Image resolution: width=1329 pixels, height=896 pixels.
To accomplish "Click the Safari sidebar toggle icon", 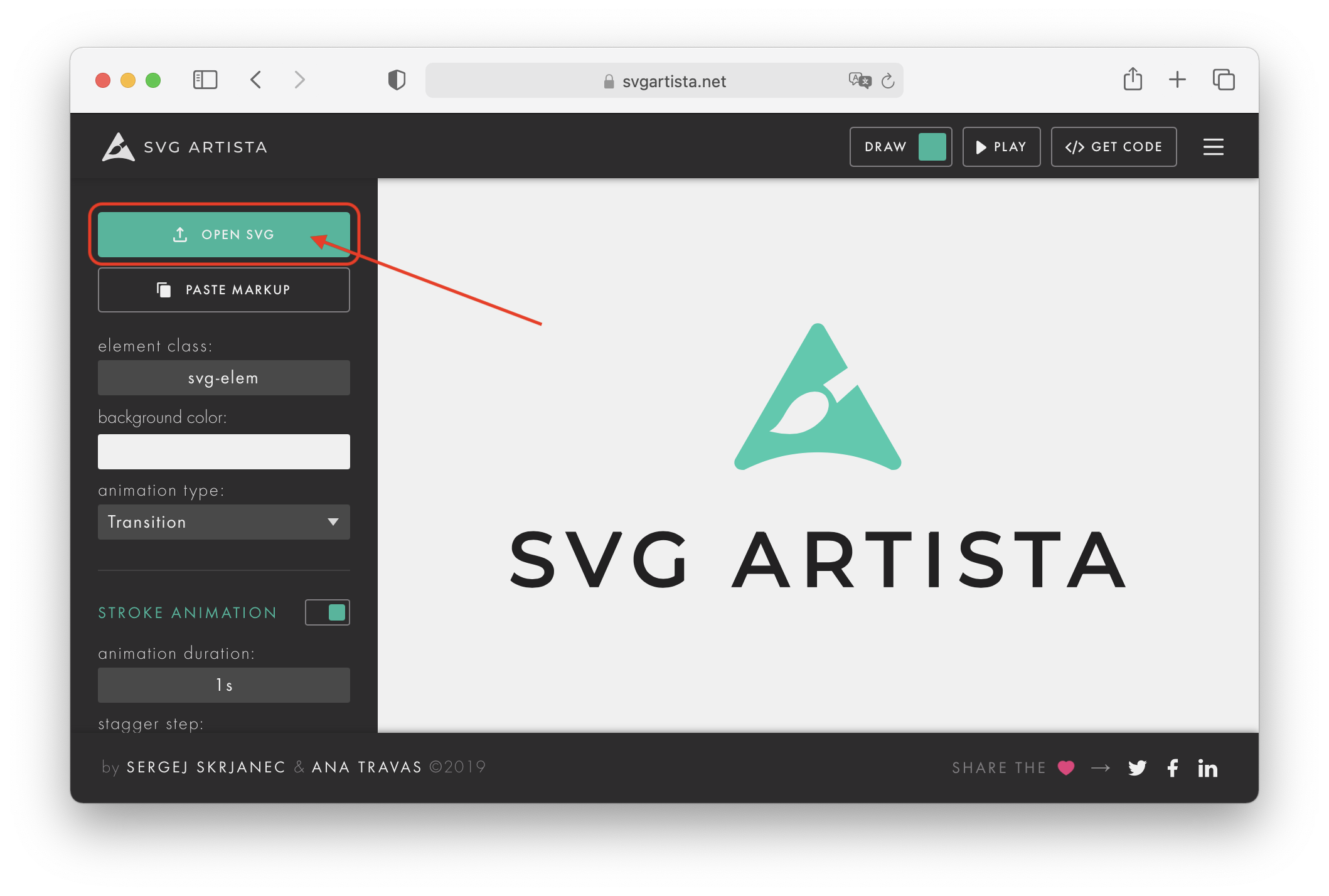I will (x=205, y=80).
